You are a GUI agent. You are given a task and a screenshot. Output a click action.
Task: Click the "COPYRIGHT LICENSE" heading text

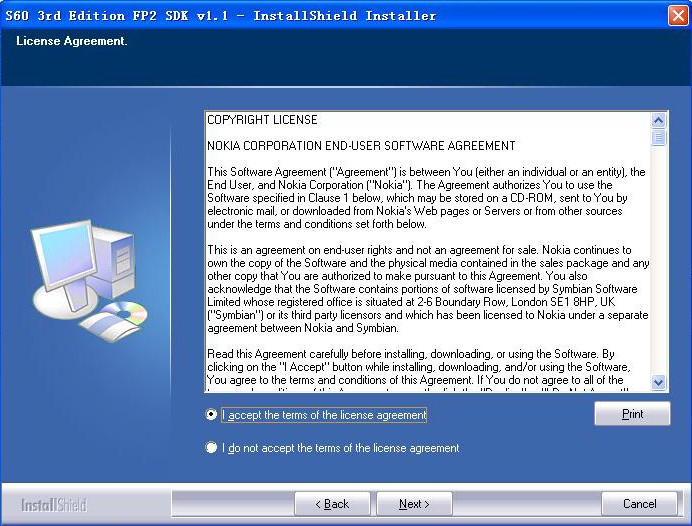(262, 120)
